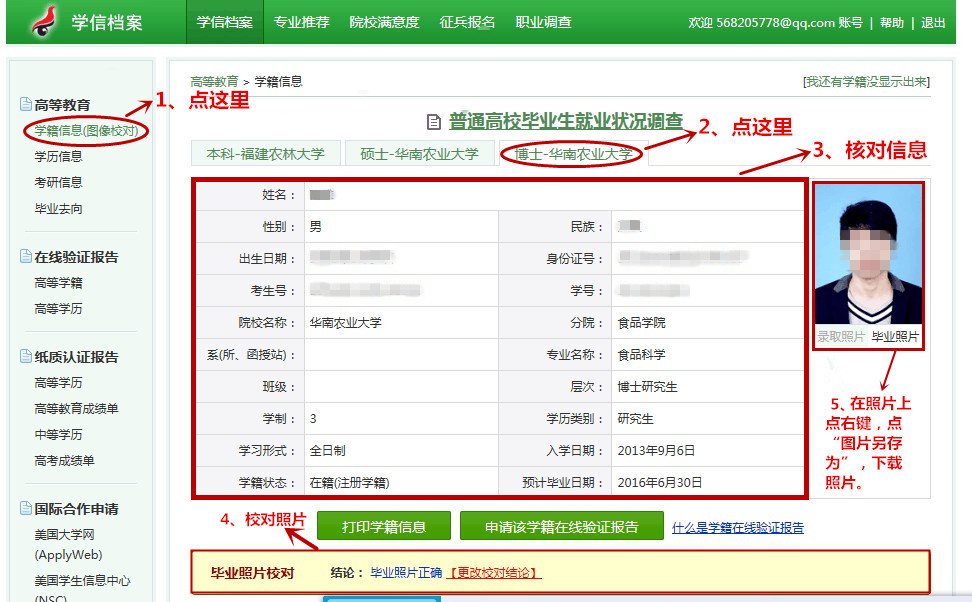Open 高等教育成绩单 in sidebar
Screen dimensions: 972x602
tap(76, 409)
